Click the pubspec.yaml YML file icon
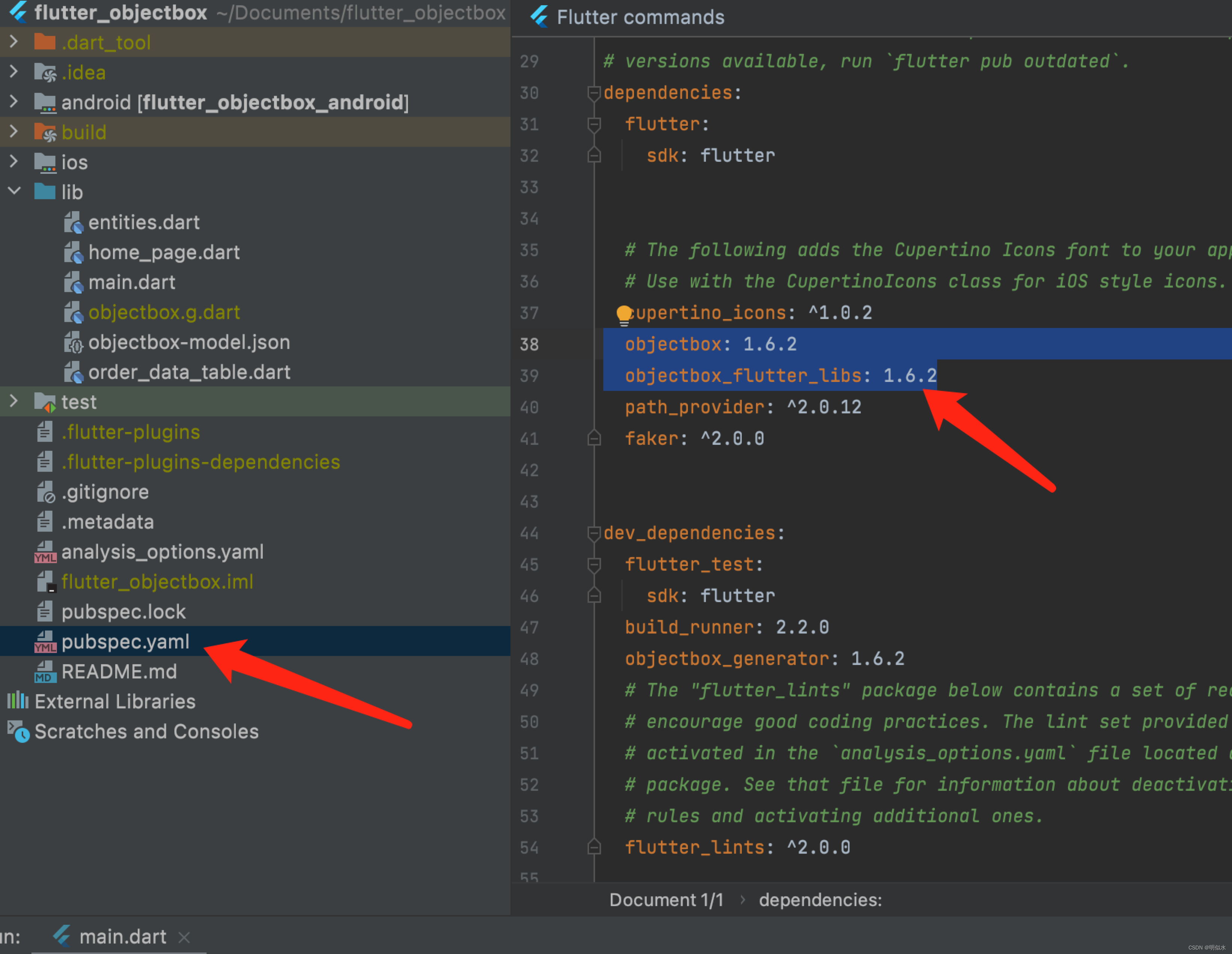The width and height of the screenshot is (1232, 954). (x=45, y=642)
